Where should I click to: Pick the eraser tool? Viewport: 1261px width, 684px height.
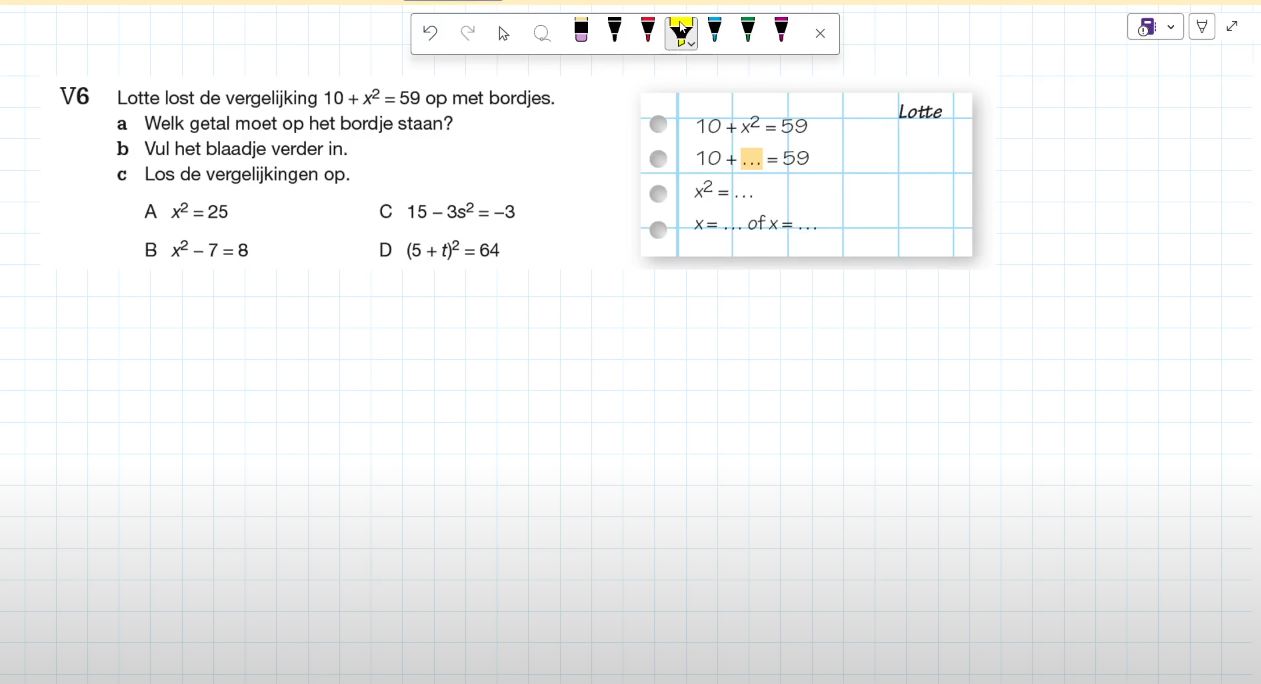click(581, 31)
